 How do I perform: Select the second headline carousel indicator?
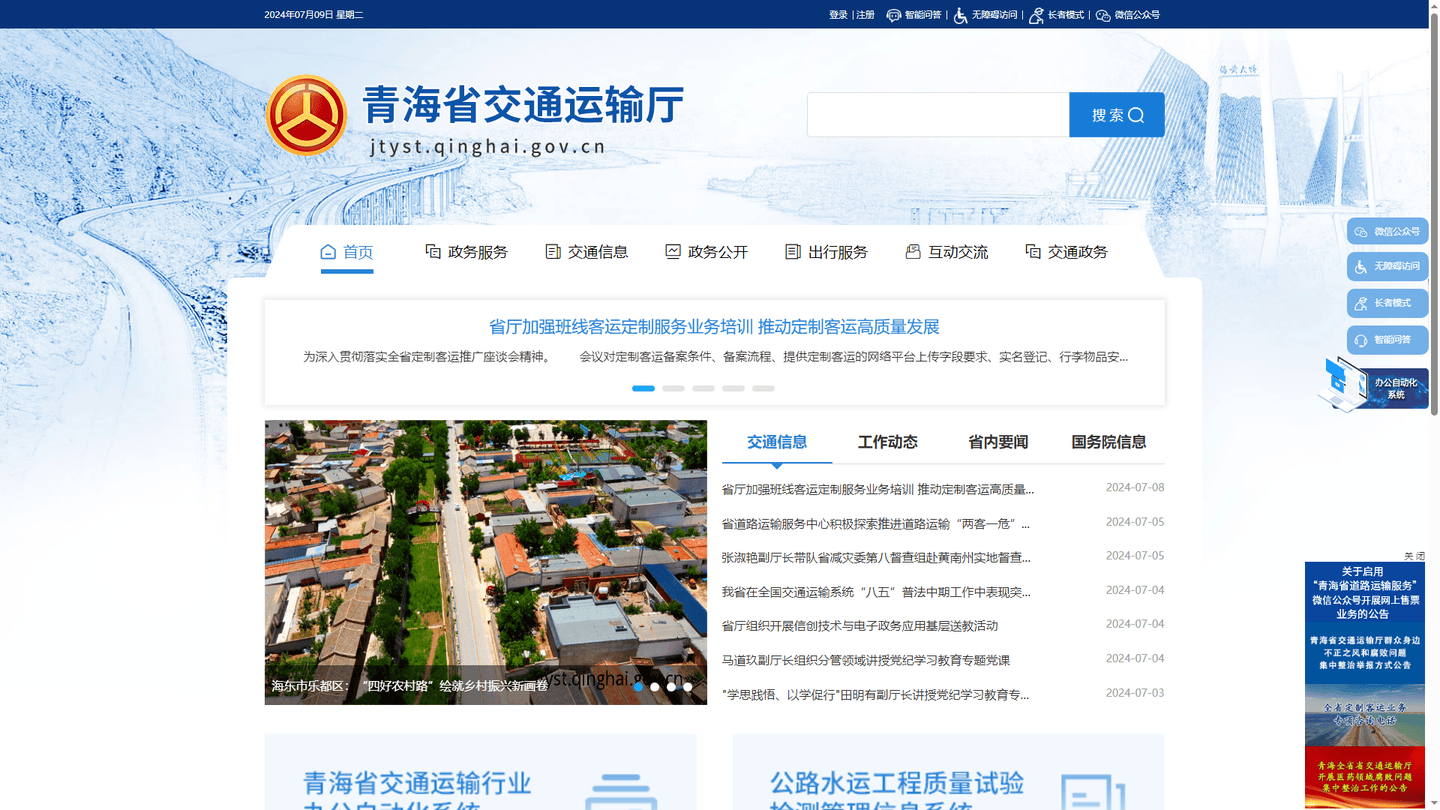[673, 388]
